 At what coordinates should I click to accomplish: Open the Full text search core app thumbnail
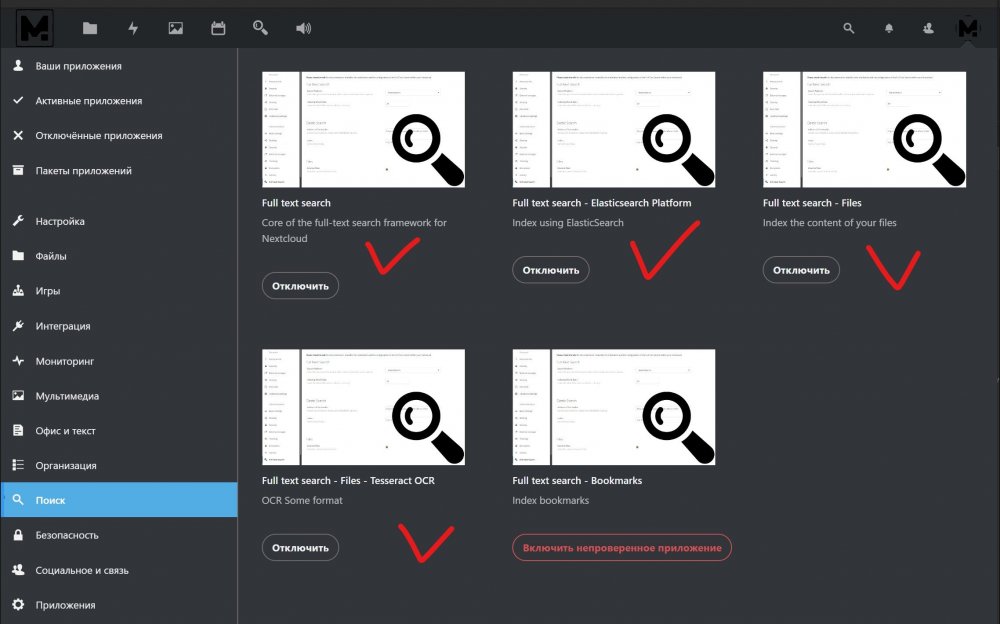[364, 130]
